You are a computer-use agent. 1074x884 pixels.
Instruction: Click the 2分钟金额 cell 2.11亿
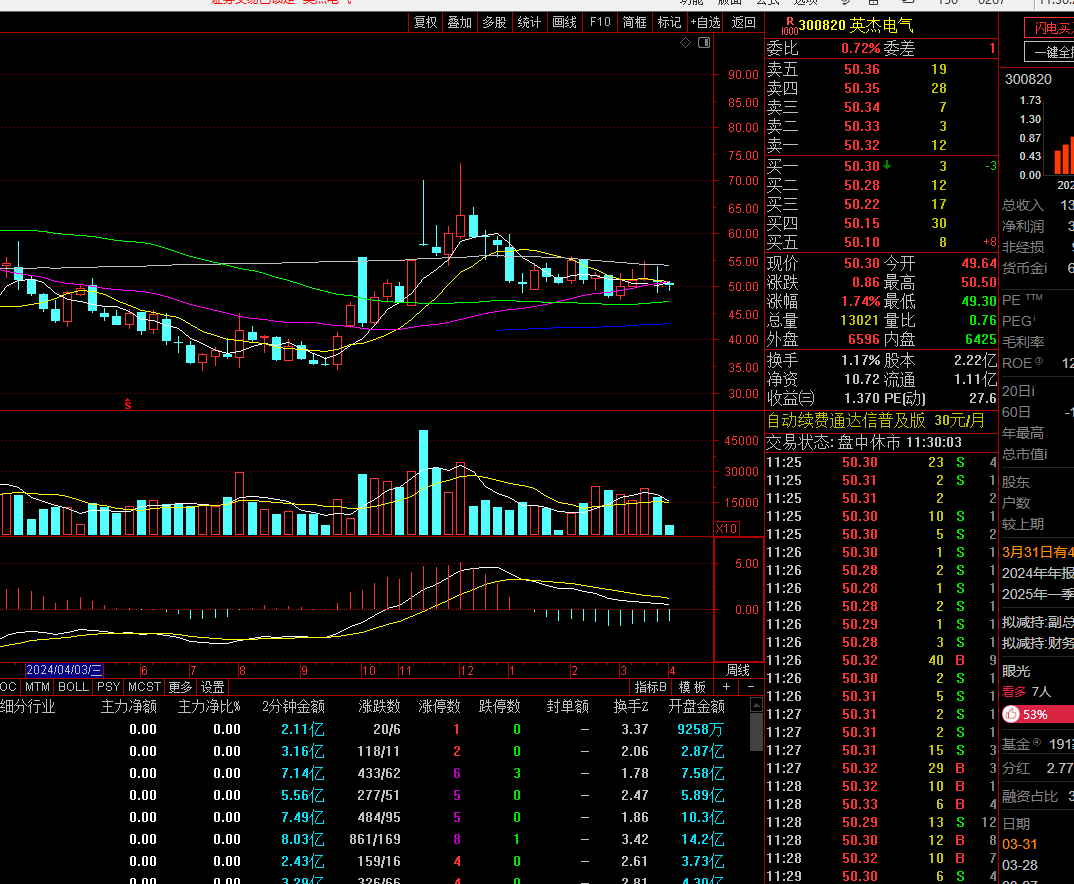pos(303,730)
